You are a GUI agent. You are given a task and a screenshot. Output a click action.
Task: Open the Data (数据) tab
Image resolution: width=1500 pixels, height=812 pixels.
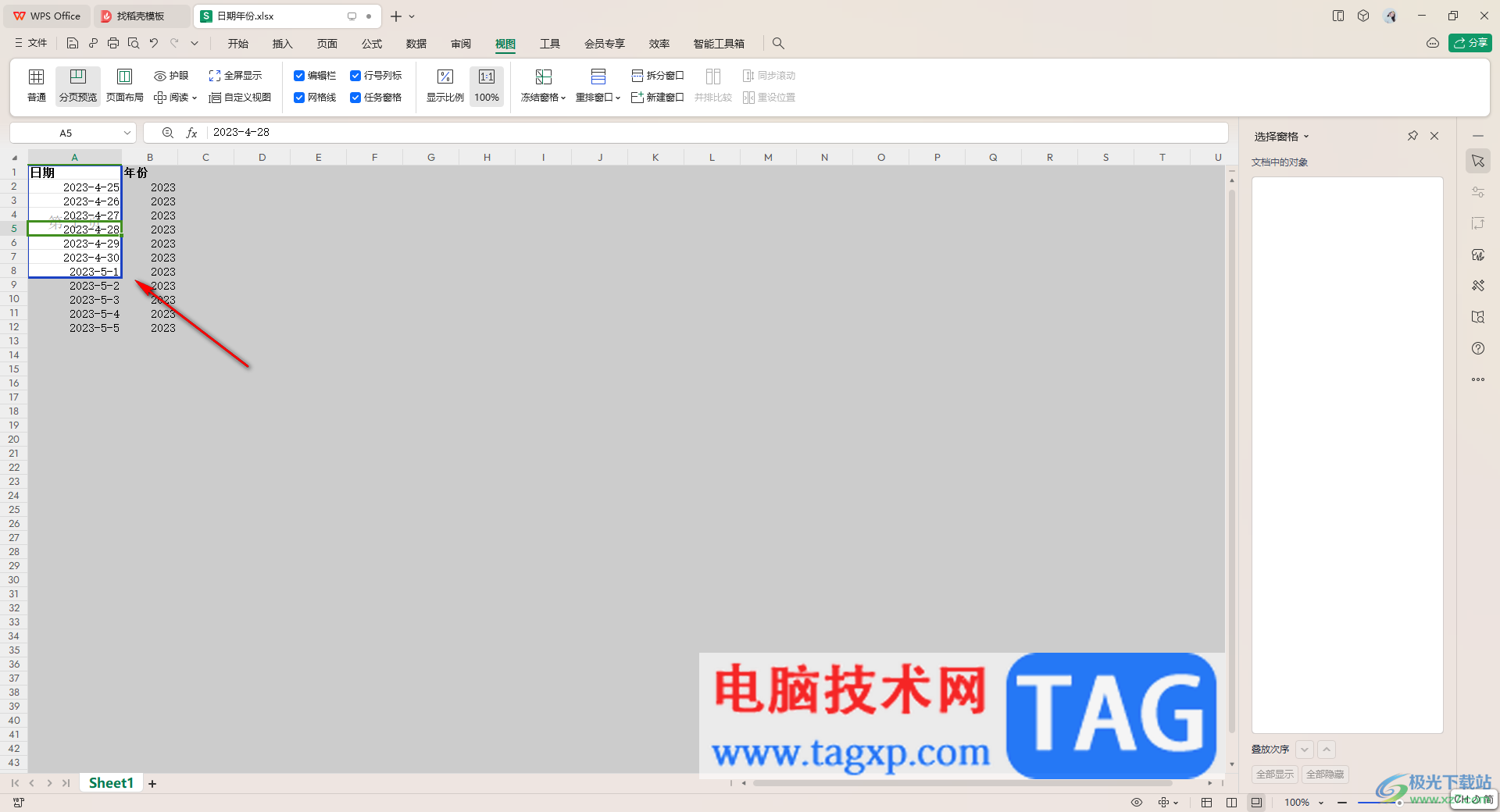pos(416,44)
